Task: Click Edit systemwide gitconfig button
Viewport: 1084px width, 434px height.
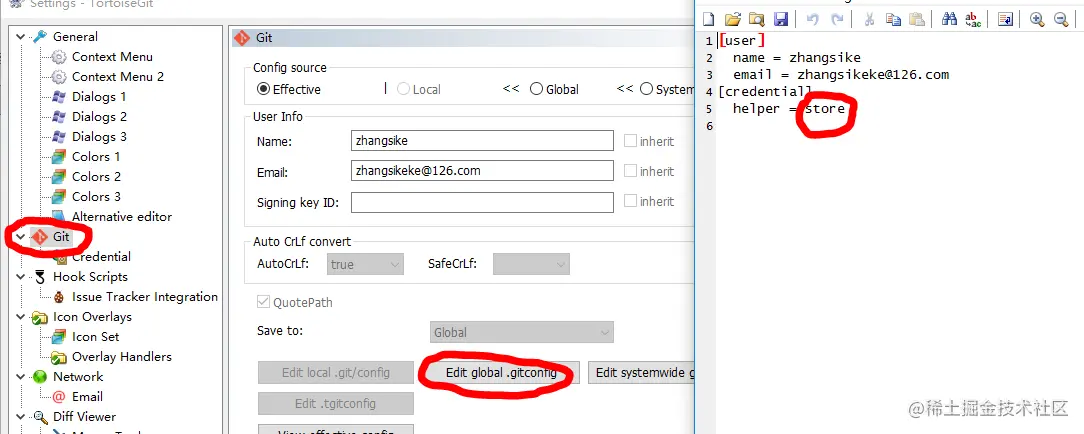Action: click(x=641, y=373)
